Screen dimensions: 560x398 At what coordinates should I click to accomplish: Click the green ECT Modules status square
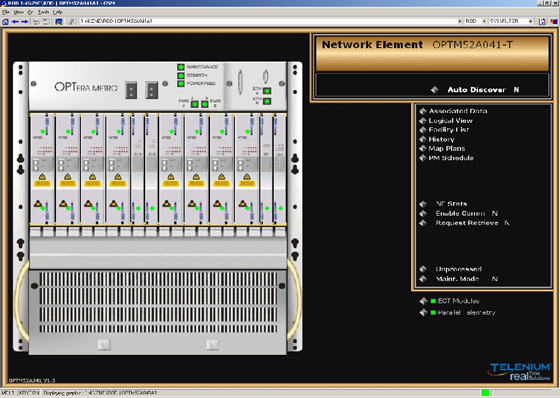point(433,301)
